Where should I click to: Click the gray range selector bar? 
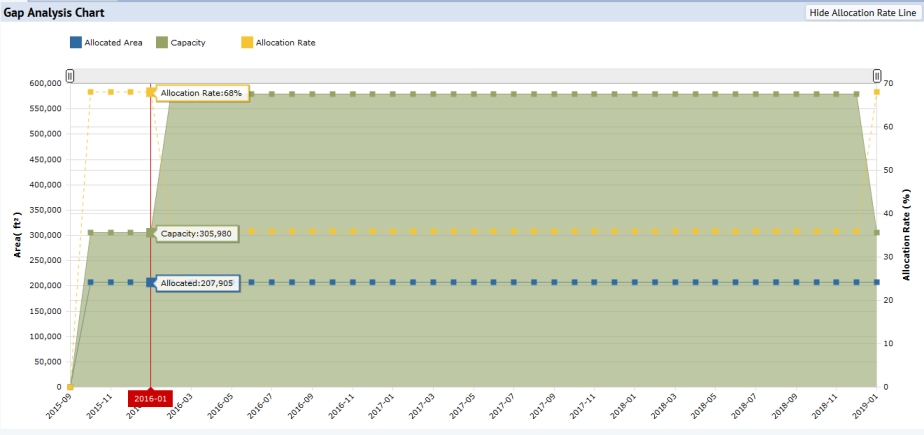click(x=473, y=75)
